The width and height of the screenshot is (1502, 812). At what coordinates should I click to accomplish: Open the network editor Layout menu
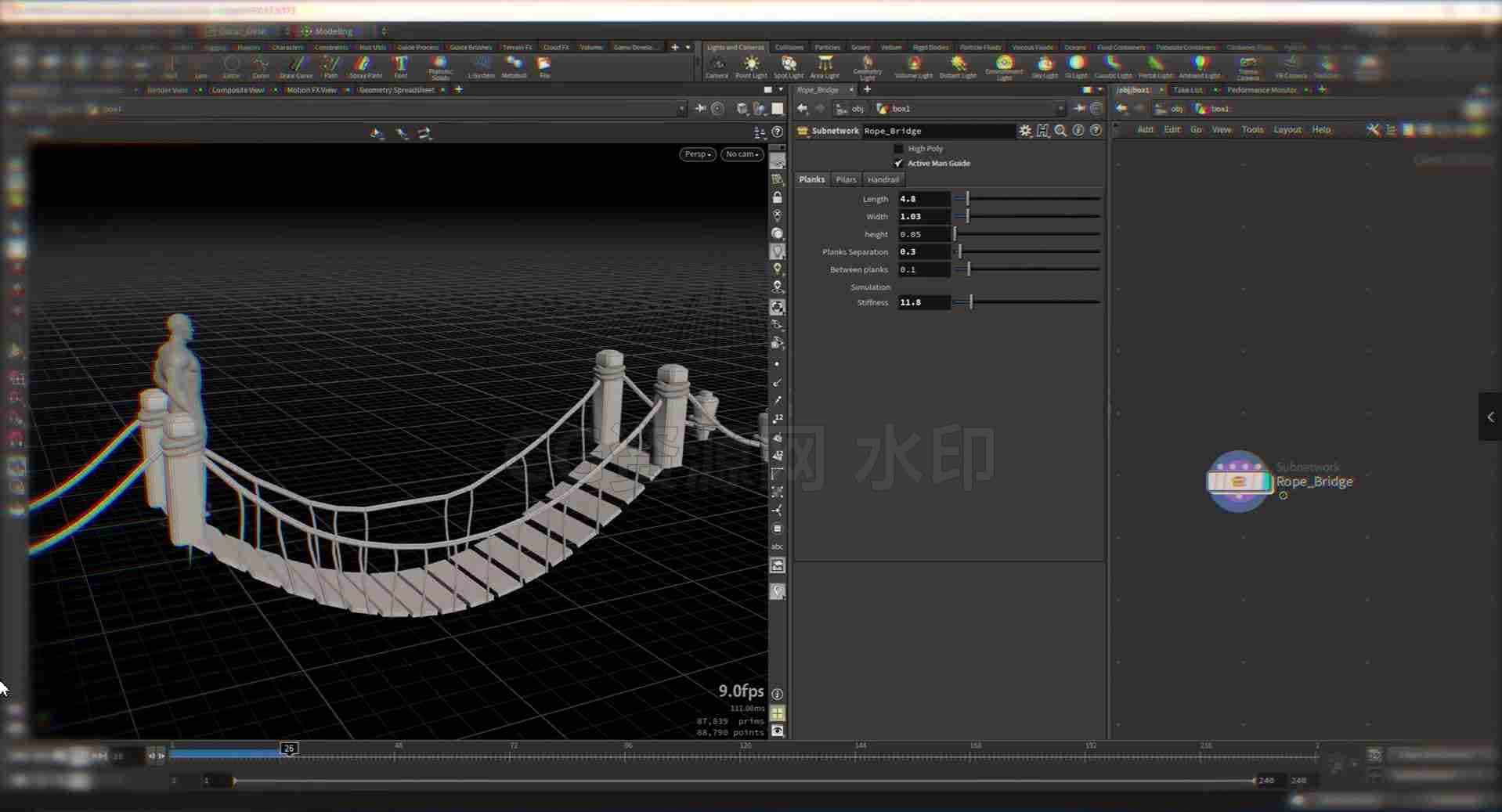click(1287, 130)
